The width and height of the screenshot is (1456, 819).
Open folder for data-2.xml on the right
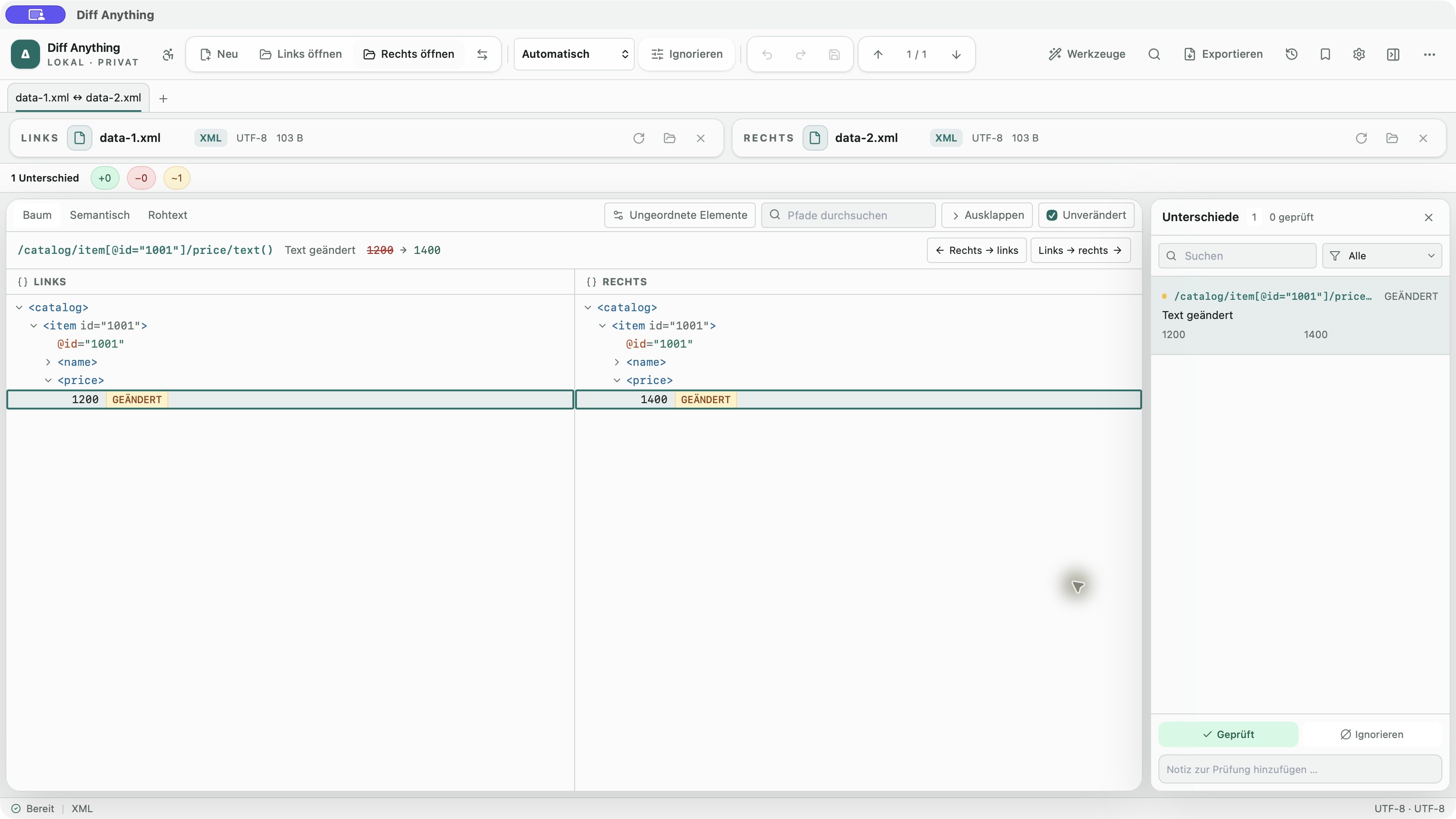(1392, 138)
